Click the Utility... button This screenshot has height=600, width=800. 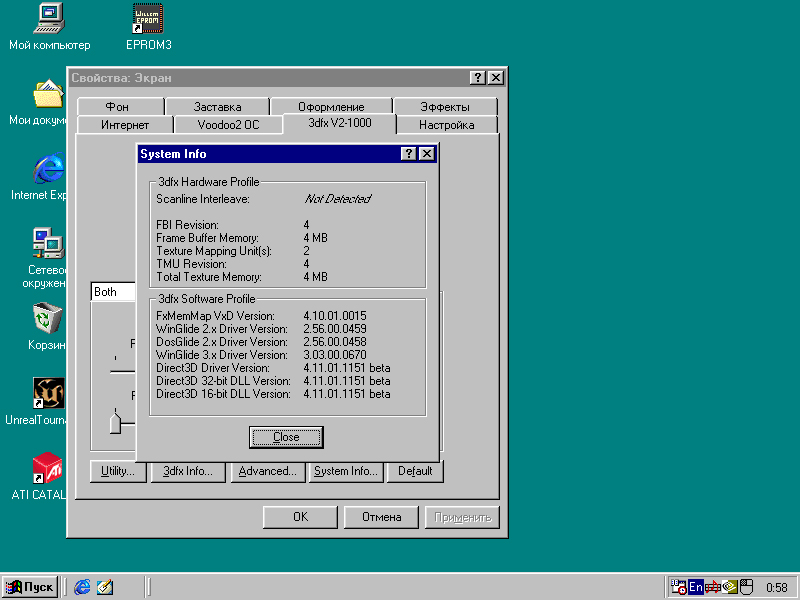pyautogui.click(x=118, y=471)
